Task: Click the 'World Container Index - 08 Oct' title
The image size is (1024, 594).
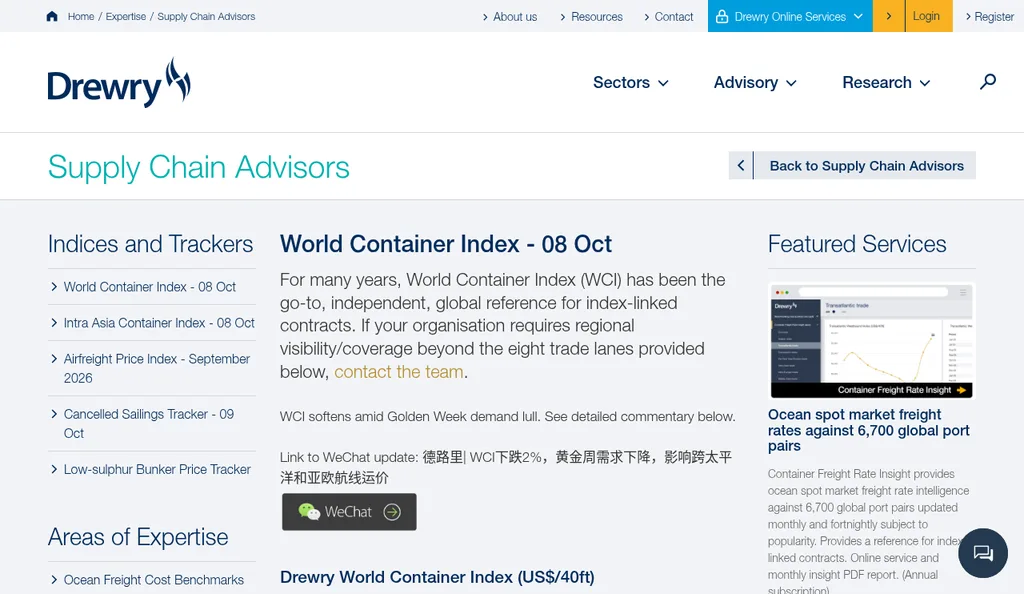Action: [x=445, y=244]
